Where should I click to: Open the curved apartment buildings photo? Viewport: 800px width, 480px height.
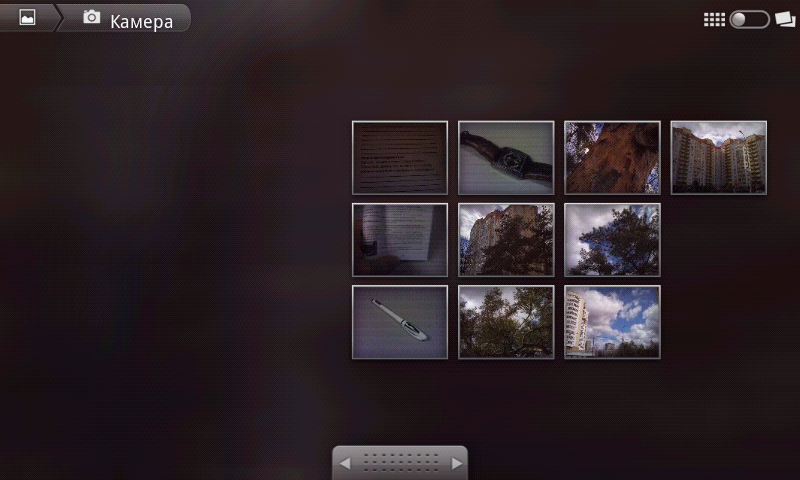[718, 158]
